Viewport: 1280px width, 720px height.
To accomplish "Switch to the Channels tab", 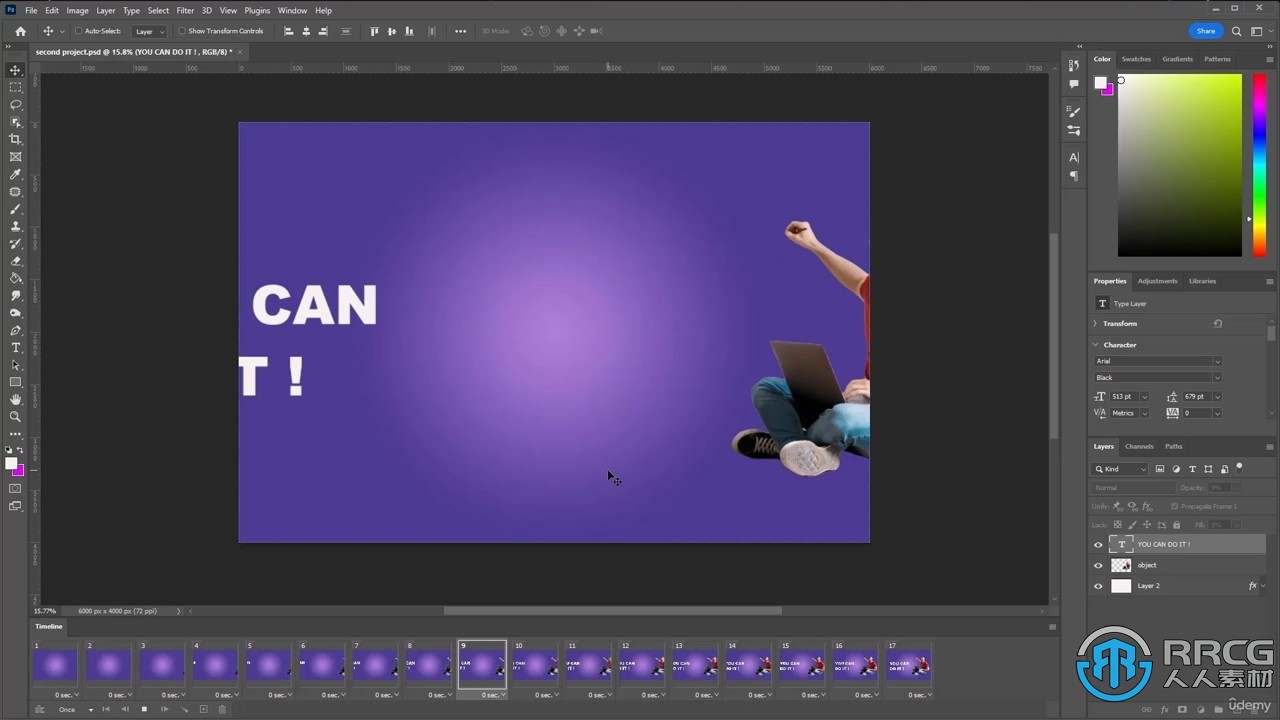I will pos(1139,446).
